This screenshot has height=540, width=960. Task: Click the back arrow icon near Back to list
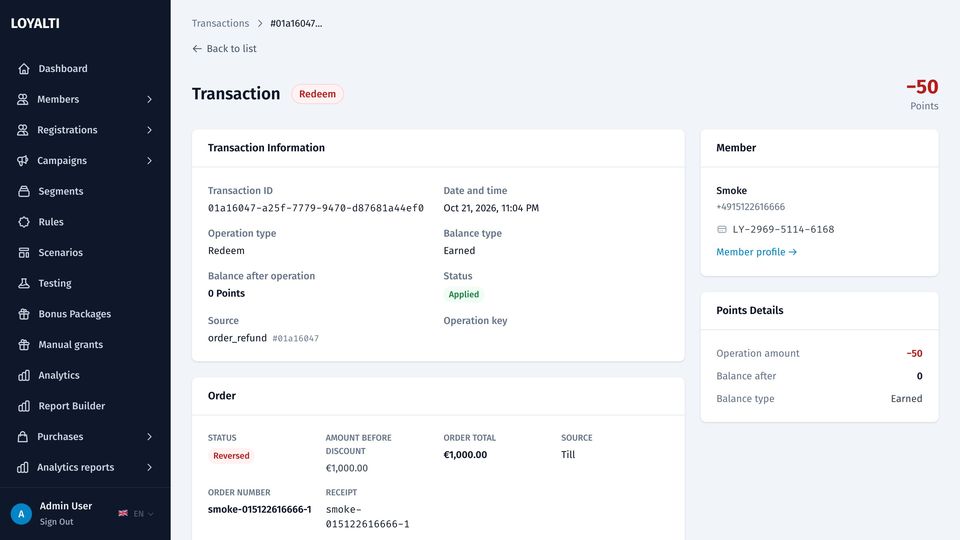(x=197, y=48)
